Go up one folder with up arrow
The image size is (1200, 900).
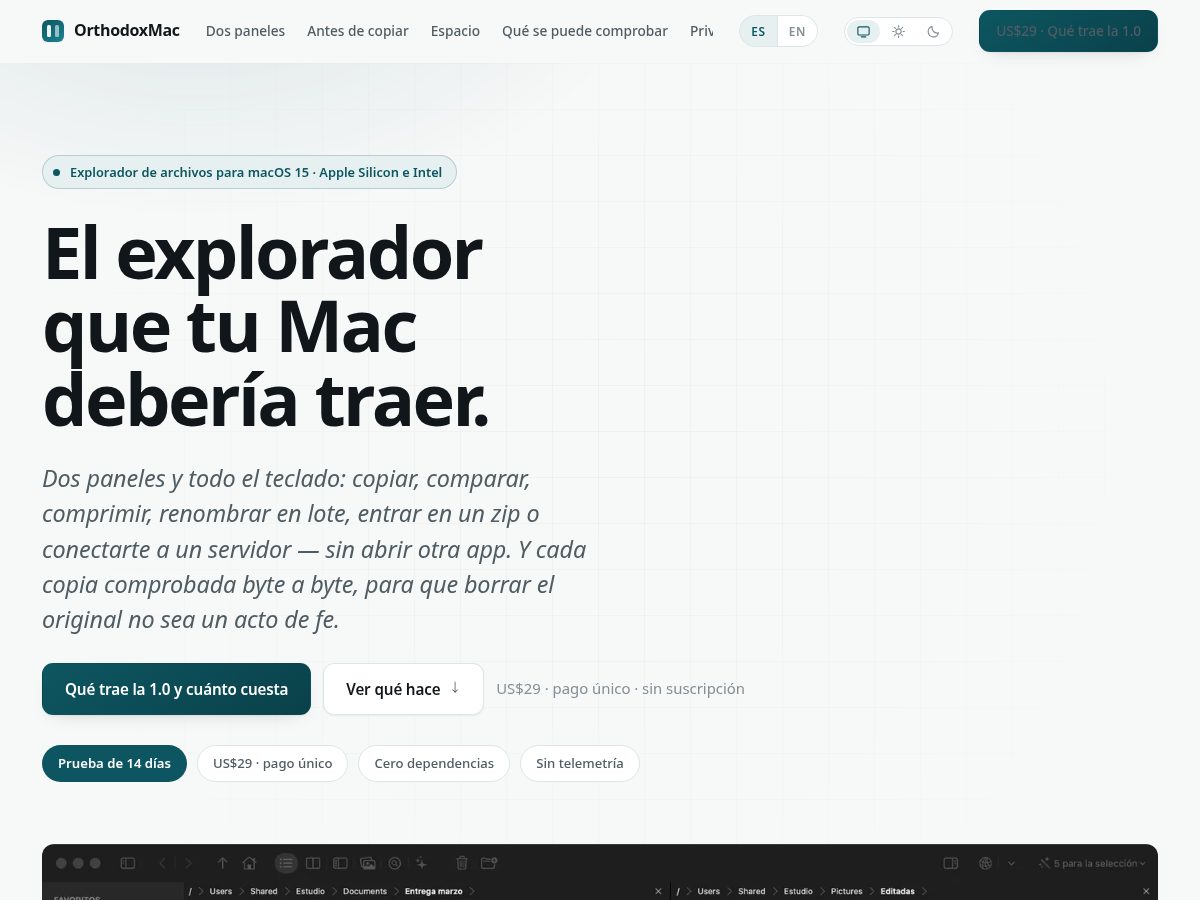coord(222,863)
